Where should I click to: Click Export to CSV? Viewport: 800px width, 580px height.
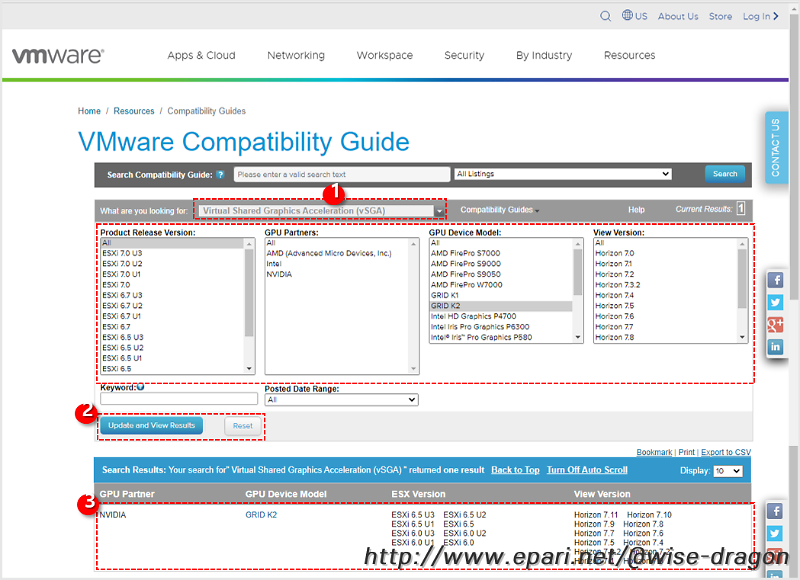coord(726,452)
